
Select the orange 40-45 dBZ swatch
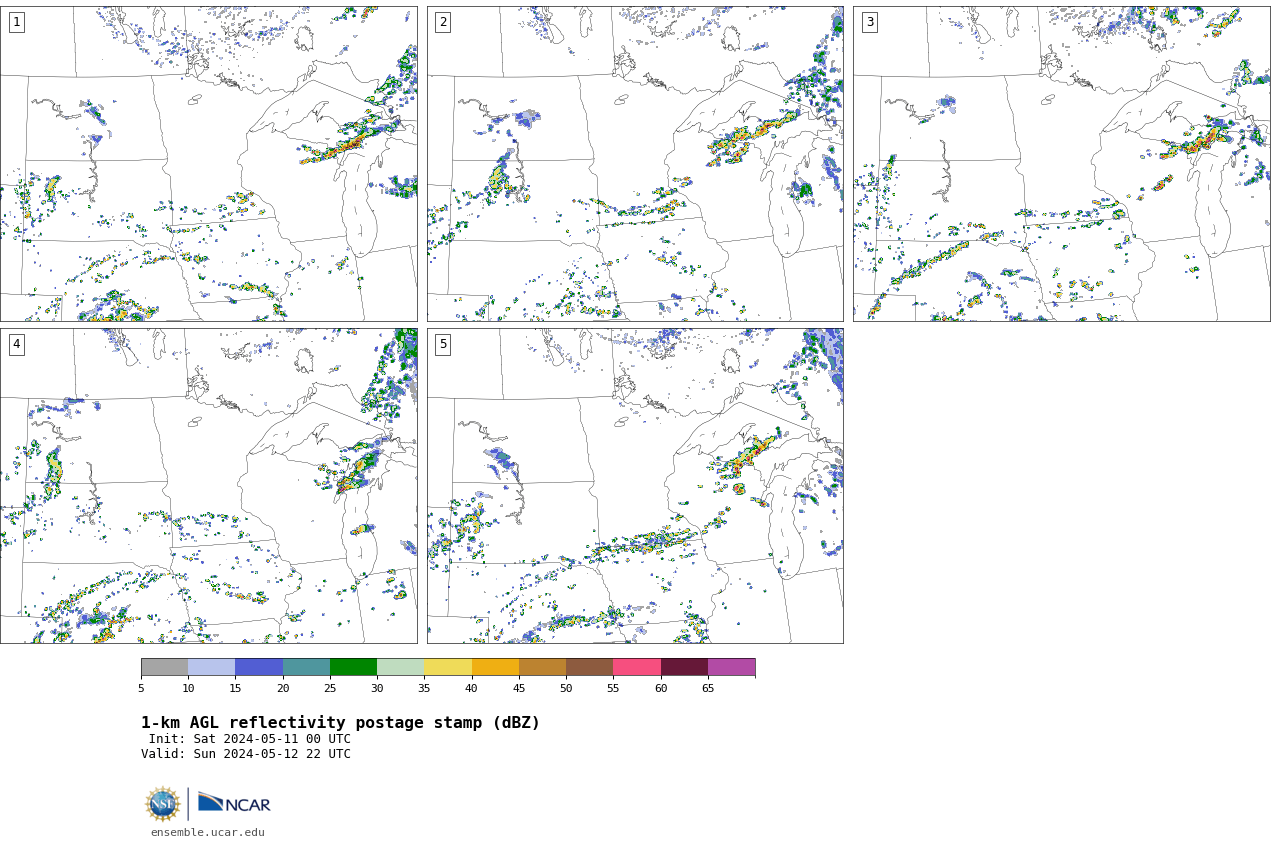tap(495, 667)
